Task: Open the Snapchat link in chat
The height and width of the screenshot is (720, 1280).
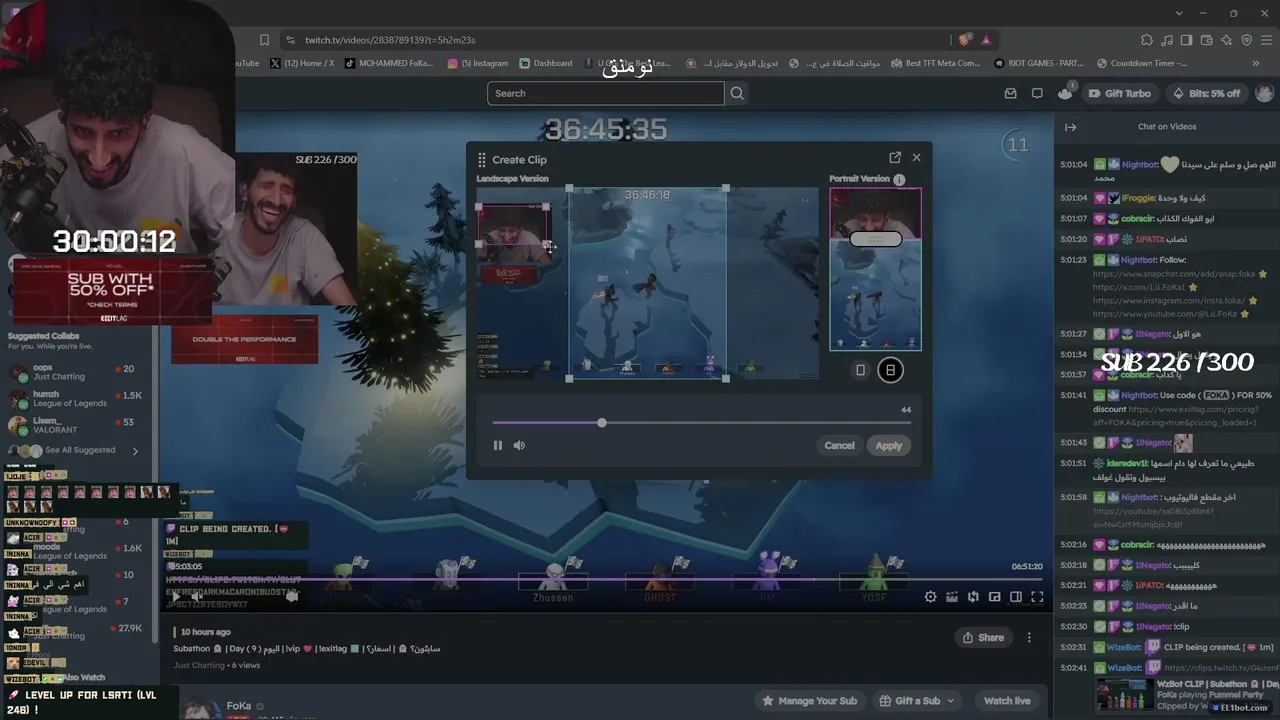Action: [x=1174, y=274]
